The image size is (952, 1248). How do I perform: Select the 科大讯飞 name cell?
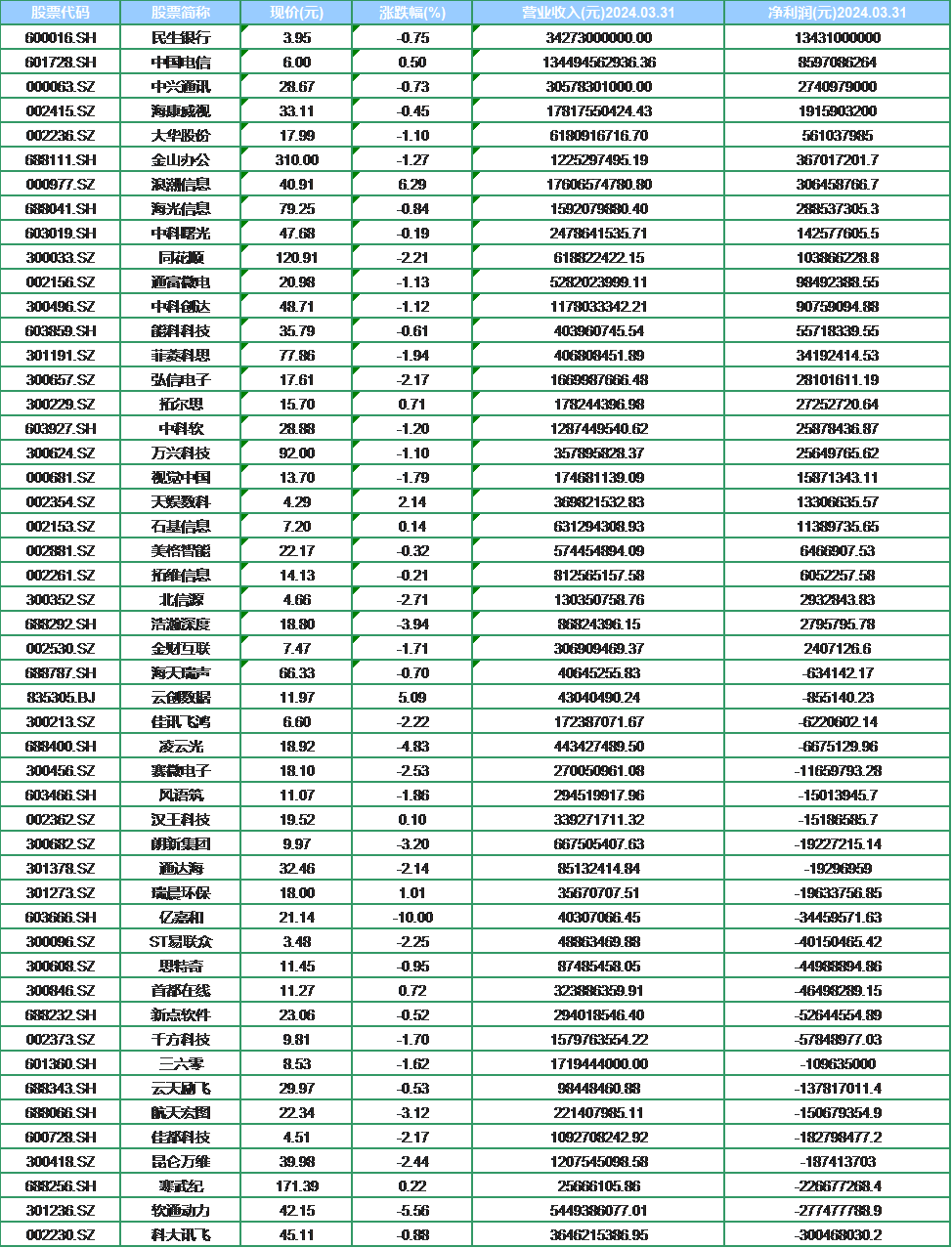(x=181, y=1234)
